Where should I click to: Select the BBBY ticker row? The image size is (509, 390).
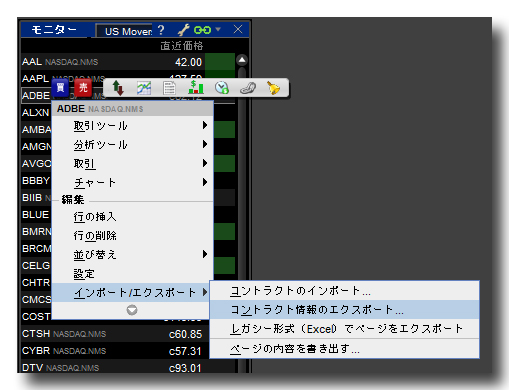(36, 181)
